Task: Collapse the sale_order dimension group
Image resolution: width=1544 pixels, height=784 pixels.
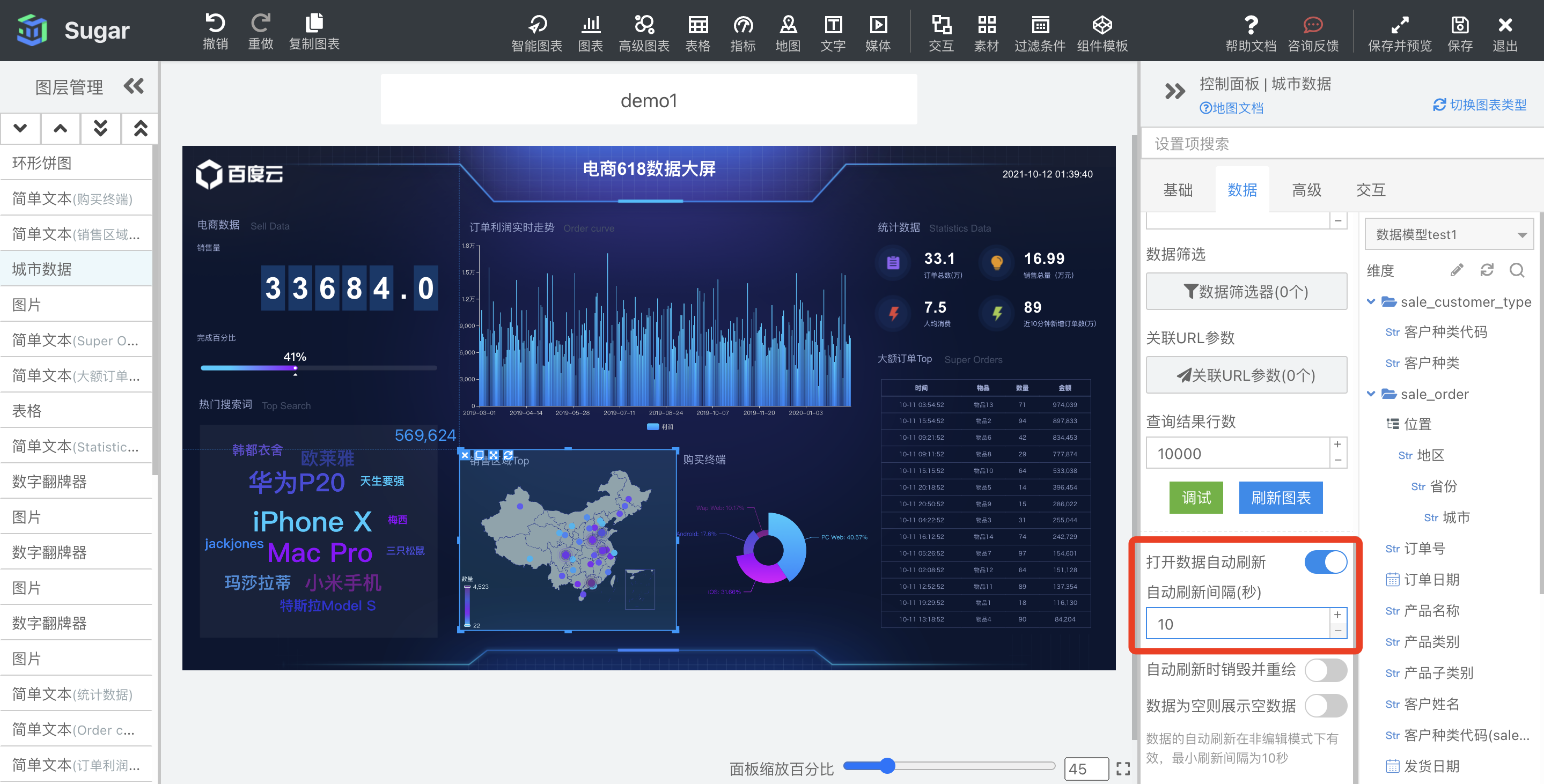Action: [1372, 394]
